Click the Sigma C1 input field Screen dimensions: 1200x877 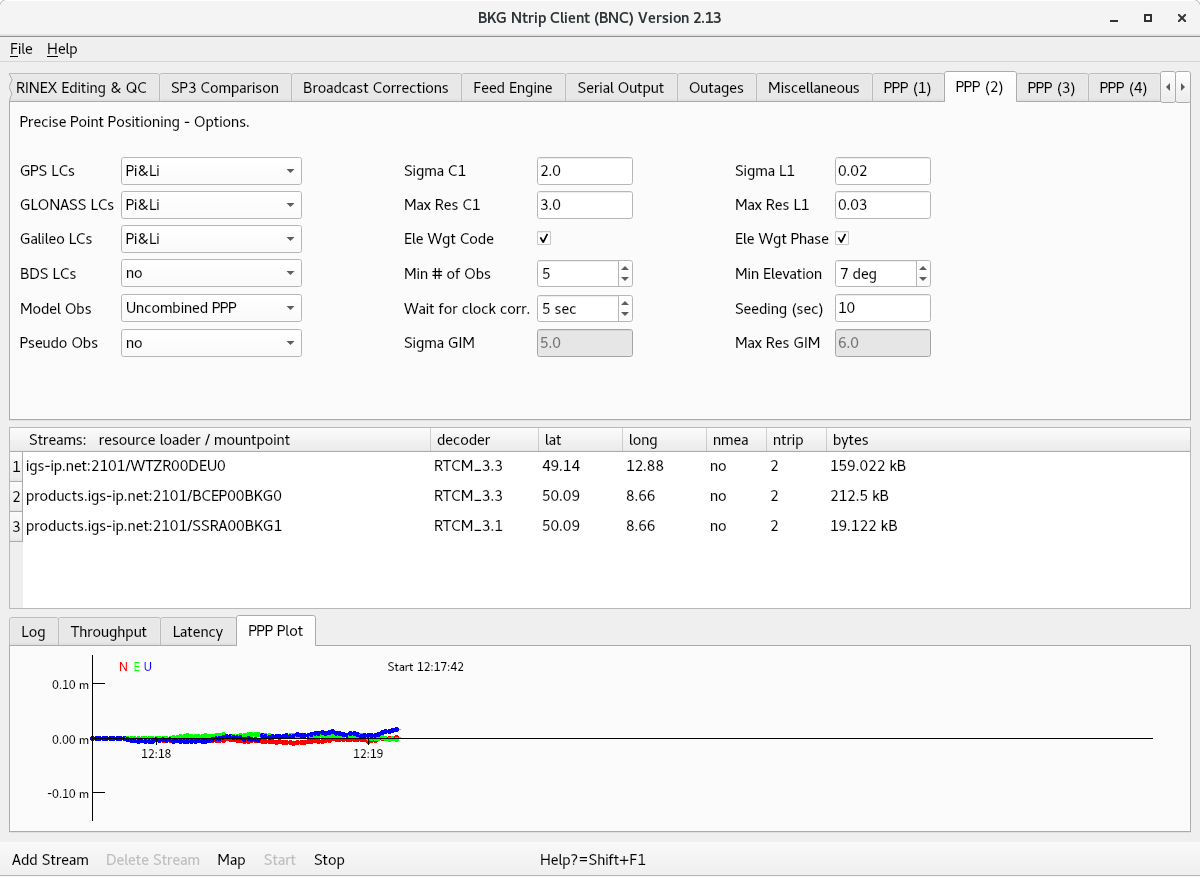coord(584,171)
